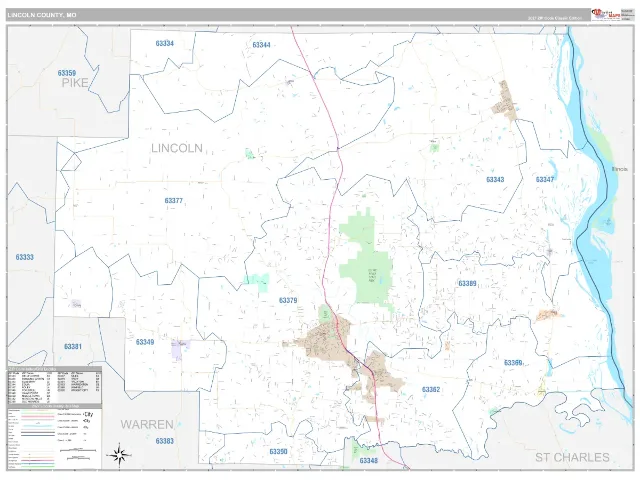640x480 pixels.
Task: Click the 'LINCOLN COUNTY, MO' title
Action: pos(42,15)
